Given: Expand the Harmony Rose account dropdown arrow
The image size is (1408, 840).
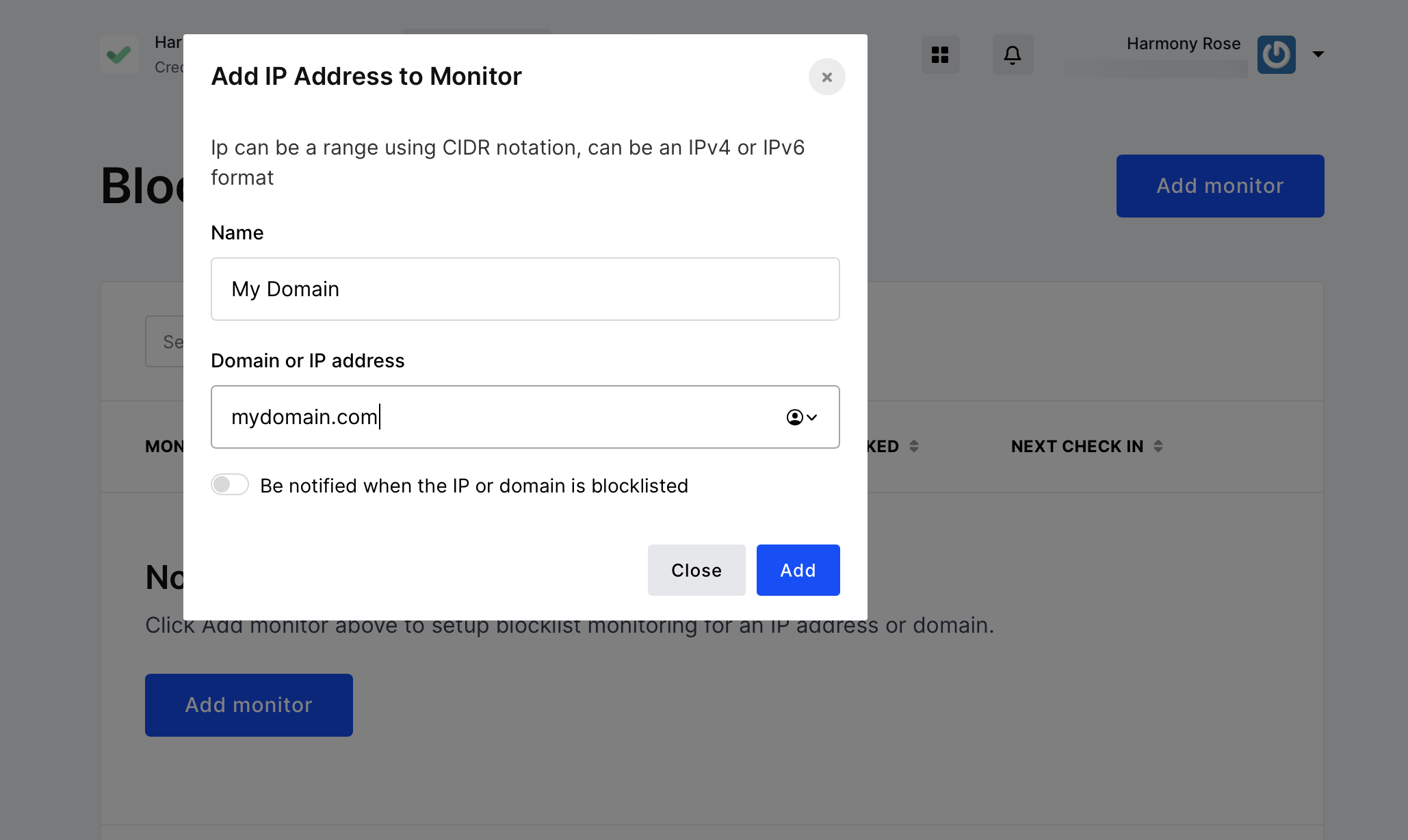Looking at the screenshot, I should 1318,54.
